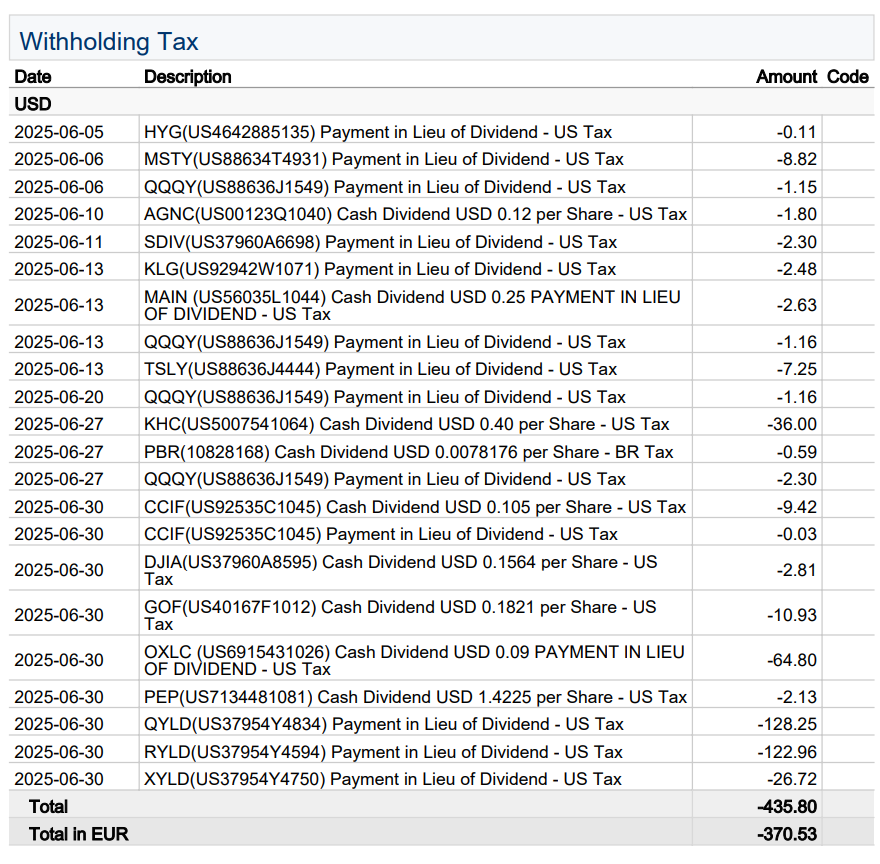The image size is (880, 864).
Task: Click the SDIV Payment in Lieu row
Action: point(380,242)
